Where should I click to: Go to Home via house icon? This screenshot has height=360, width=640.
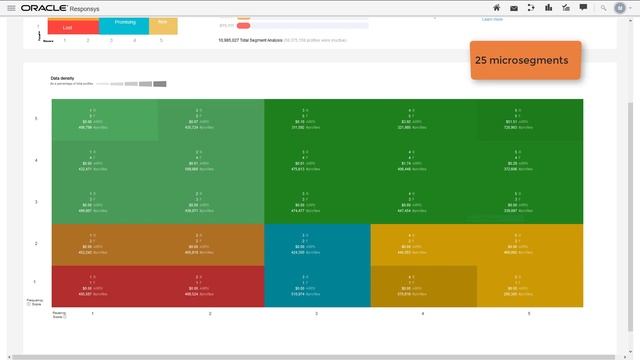point(497,8)
